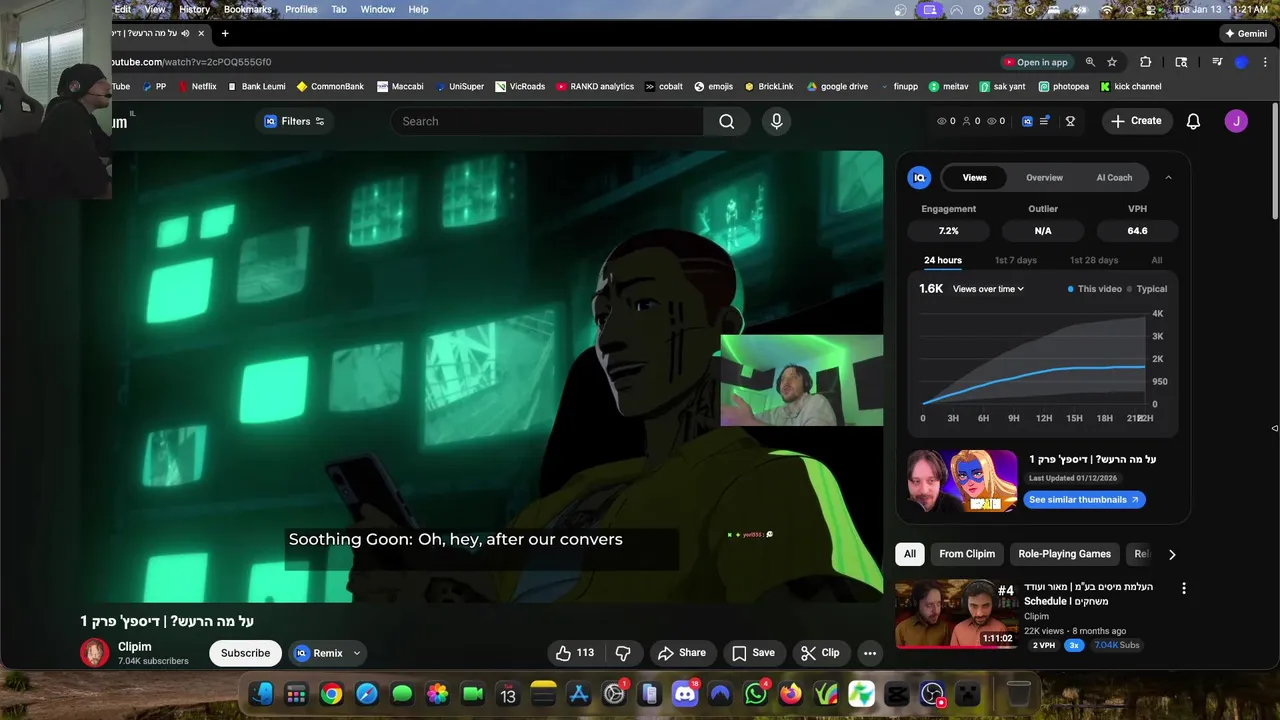Open OBS from the dock
This screenshot has width=1280, height=720.
tap(932, 693)
